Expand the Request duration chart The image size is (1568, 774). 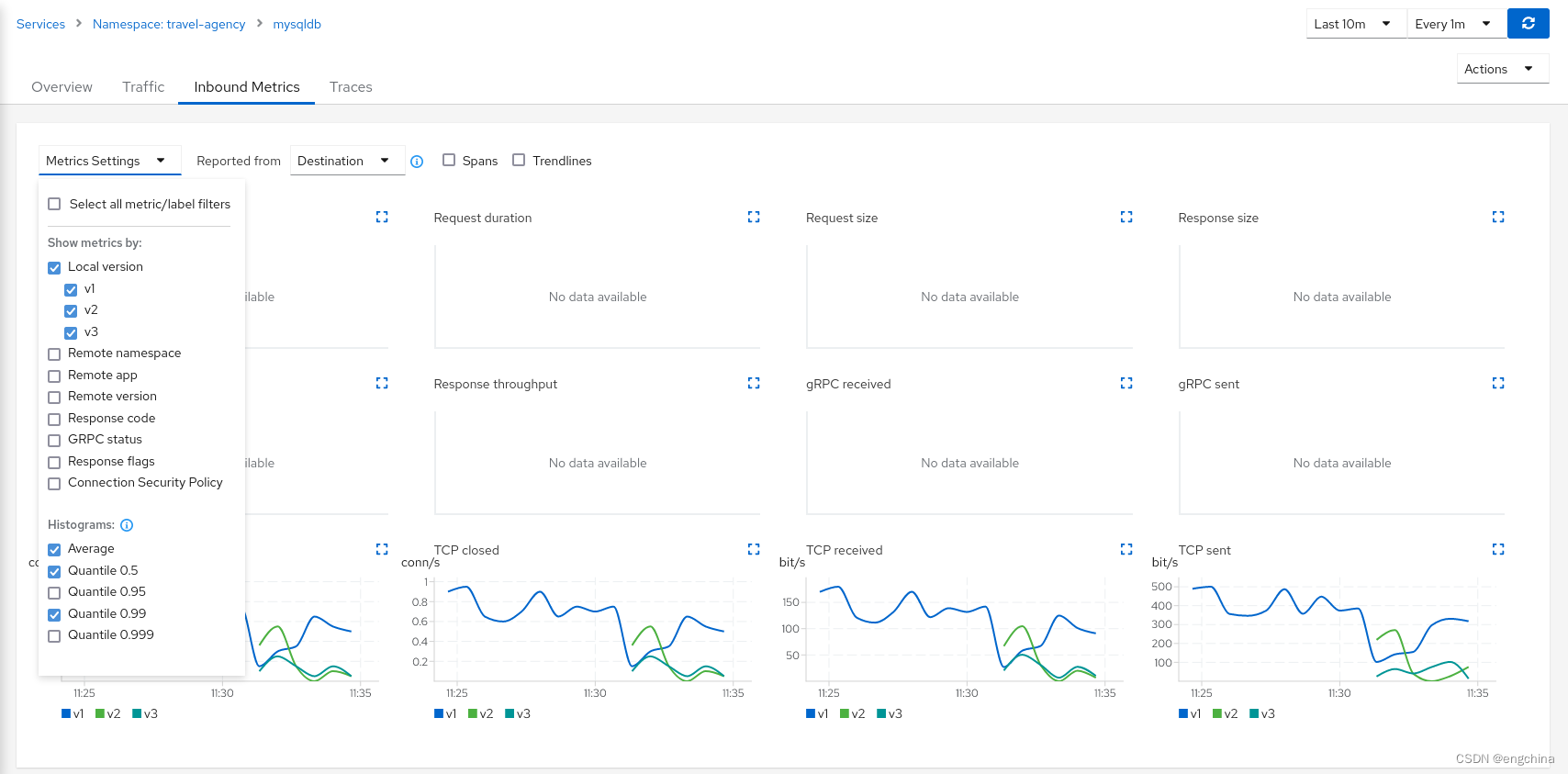tap(754, 217)
